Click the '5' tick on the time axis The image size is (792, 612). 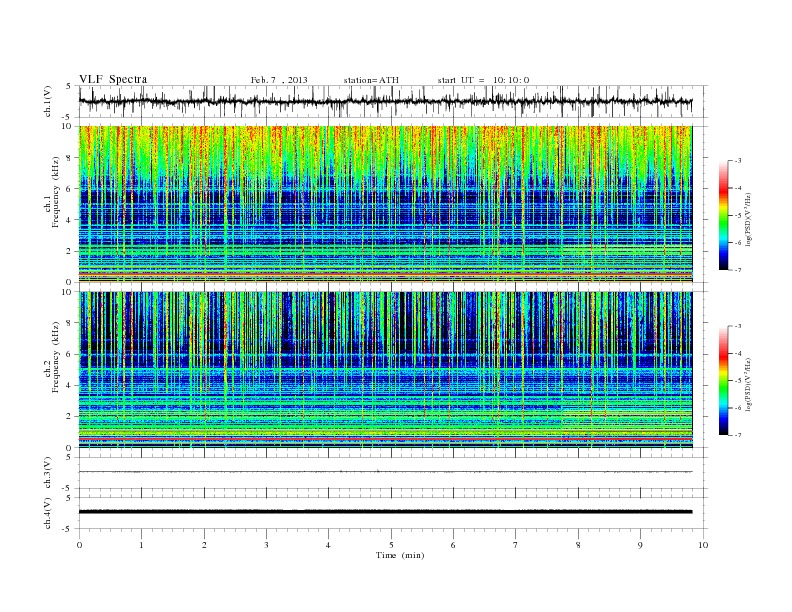tap(391, 545)
